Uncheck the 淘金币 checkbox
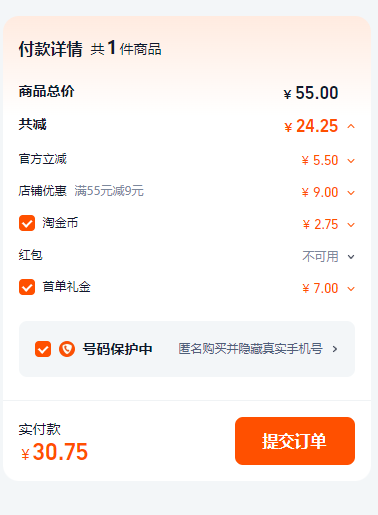The image size is (378, 515). (x=27, y=223)
